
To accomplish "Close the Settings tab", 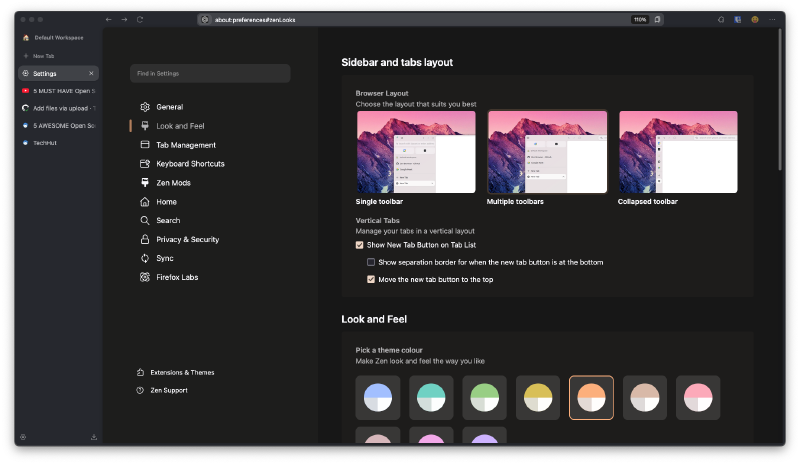I will pyautogui.click(x=91, y=73).
